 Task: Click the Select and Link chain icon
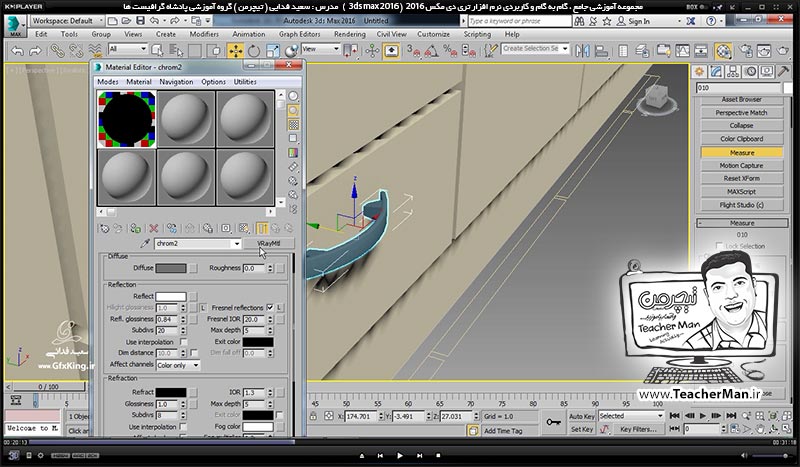coord(56,51)
